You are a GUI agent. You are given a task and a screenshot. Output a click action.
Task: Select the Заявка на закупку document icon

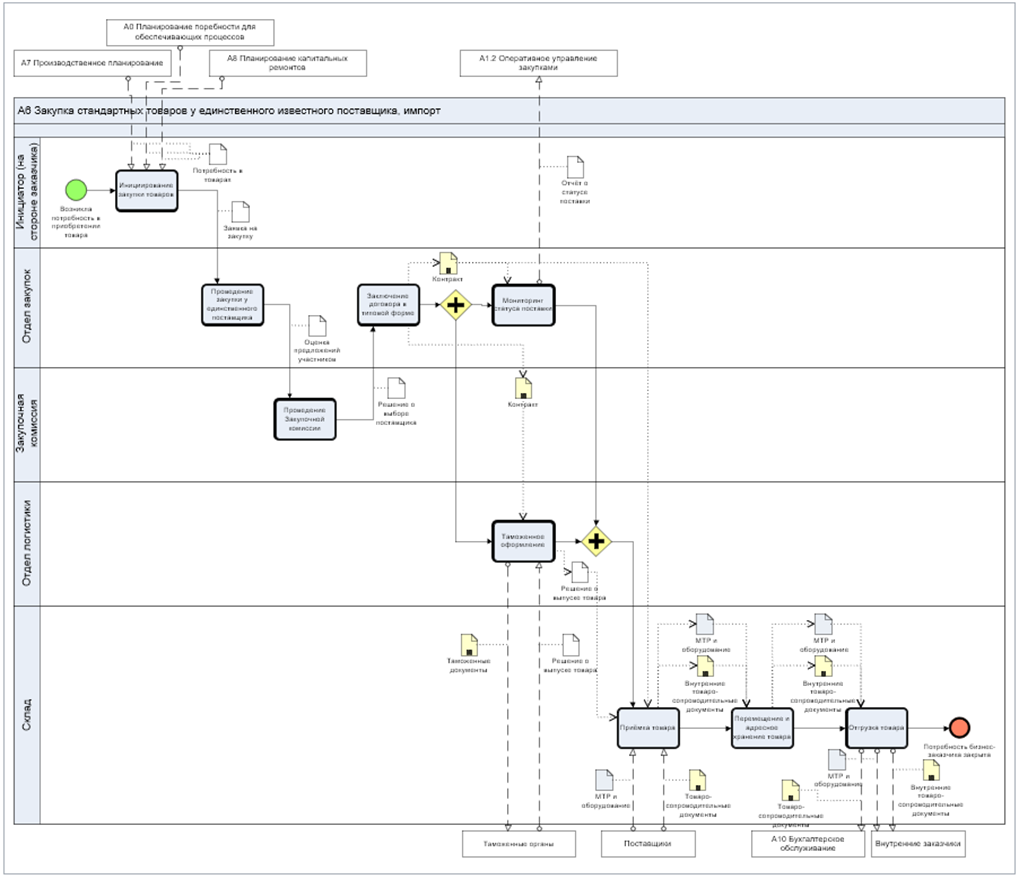coord(241,212)
